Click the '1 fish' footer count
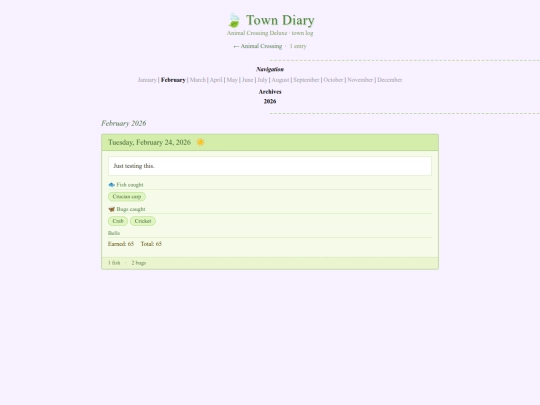 pyautogui.click(x=114, y=263)
